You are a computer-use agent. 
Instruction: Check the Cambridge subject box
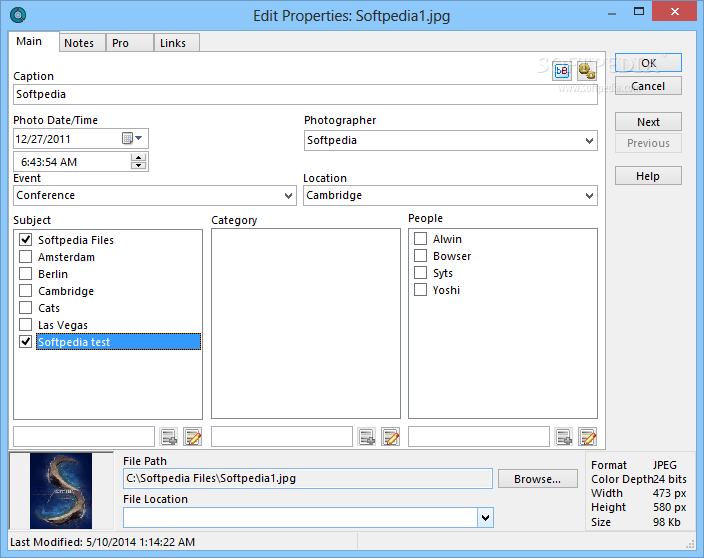click(x=26, y=291)
